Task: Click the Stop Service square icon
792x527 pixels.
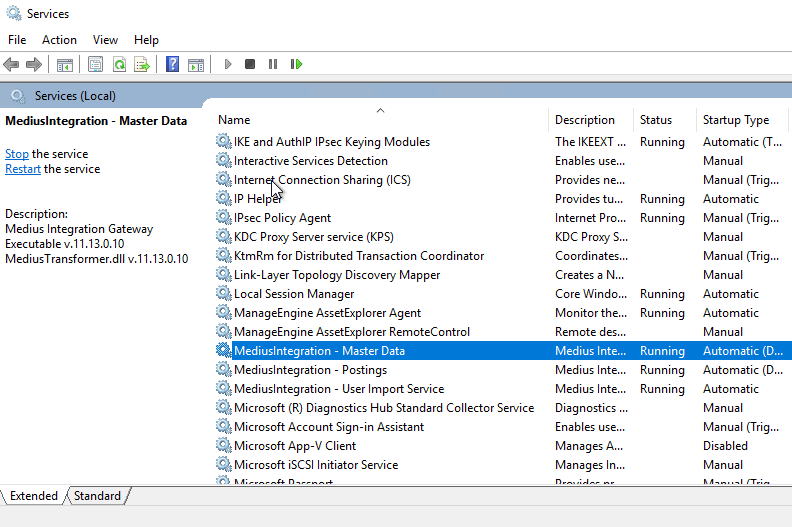Action: pyautogui.click(x=250, y=64)
